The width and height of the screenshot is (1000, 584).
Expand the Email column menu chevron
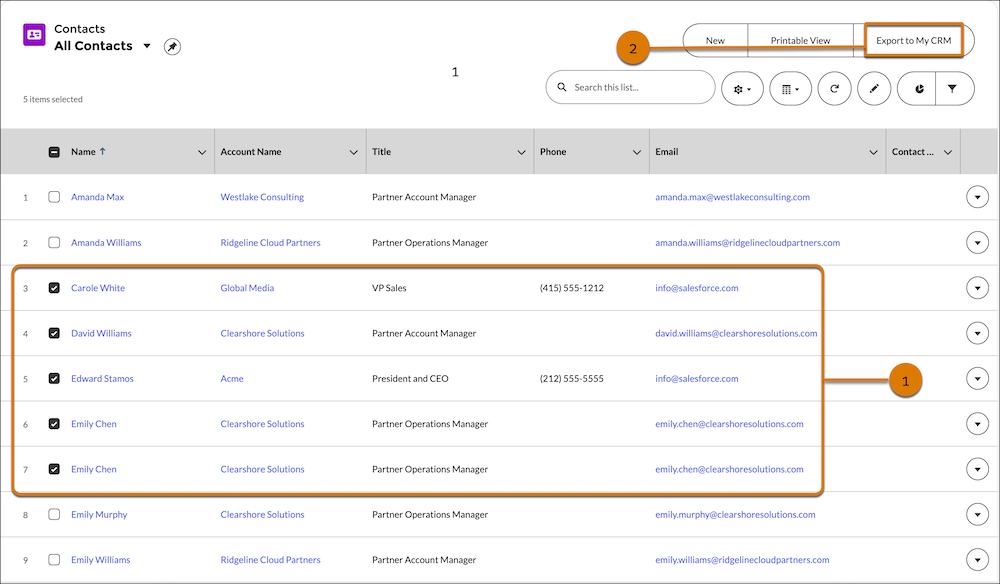point(873,152)
